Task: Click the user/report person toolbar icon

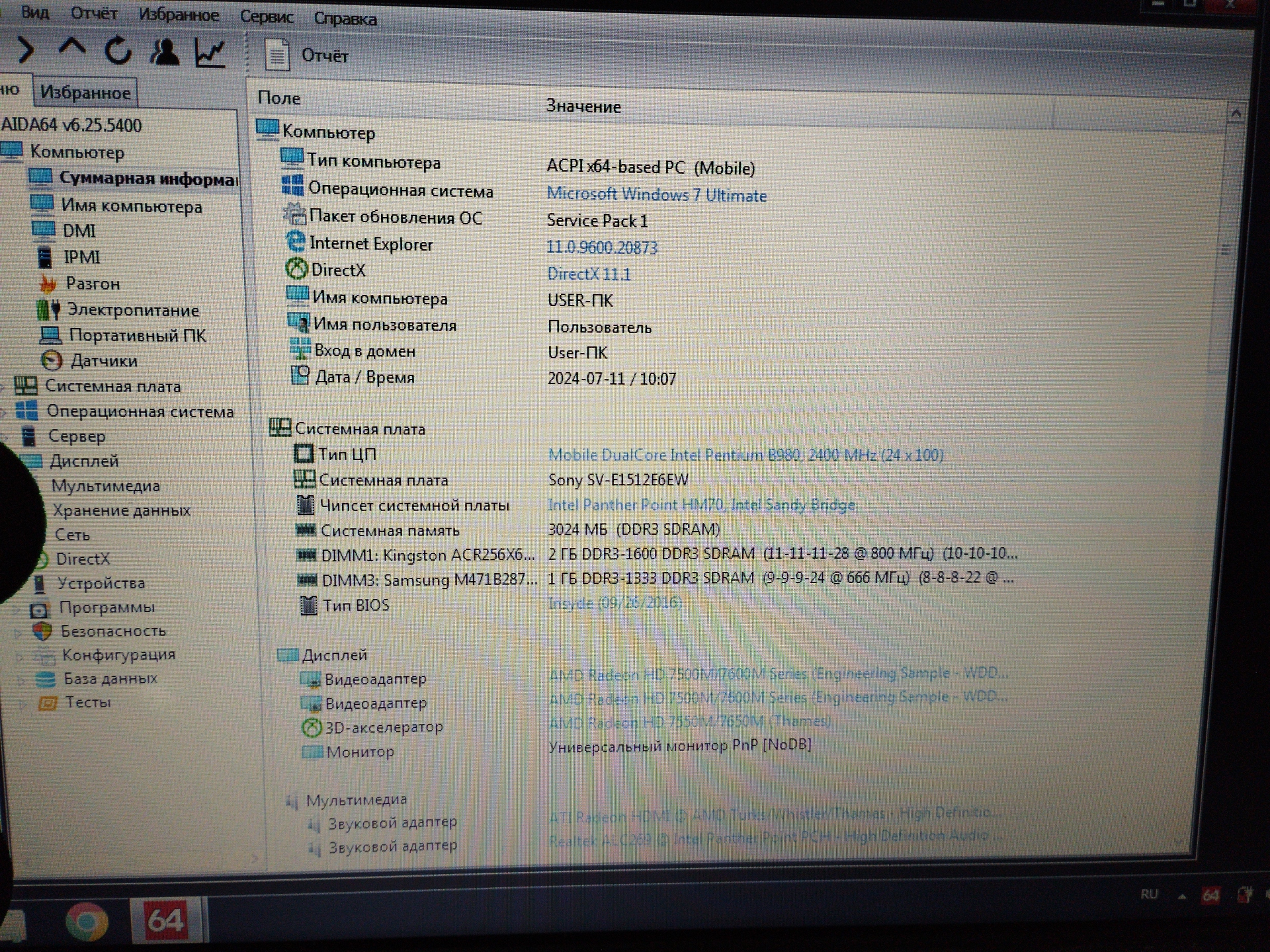Action: coord(164,52)
